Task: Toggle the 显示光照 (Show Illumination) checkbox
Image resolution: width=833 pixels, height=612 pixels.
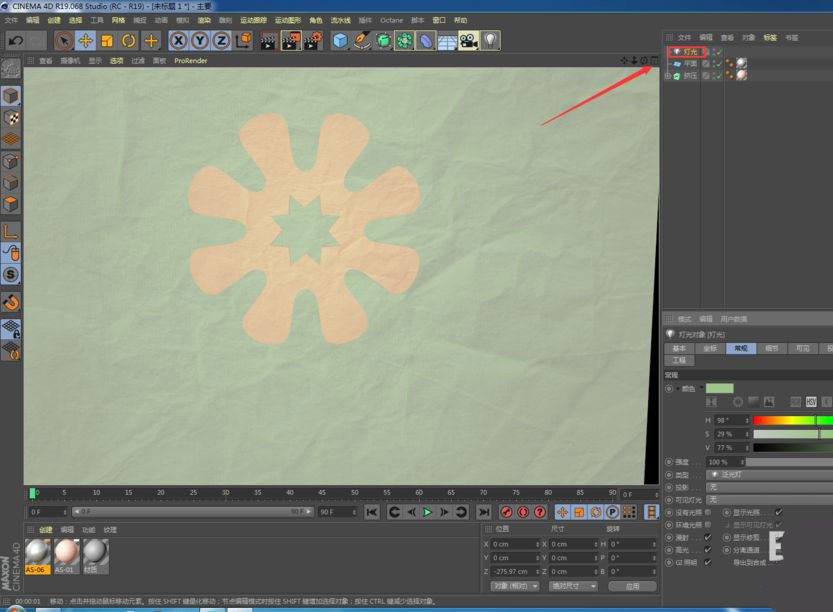Action: coord(778,512)
